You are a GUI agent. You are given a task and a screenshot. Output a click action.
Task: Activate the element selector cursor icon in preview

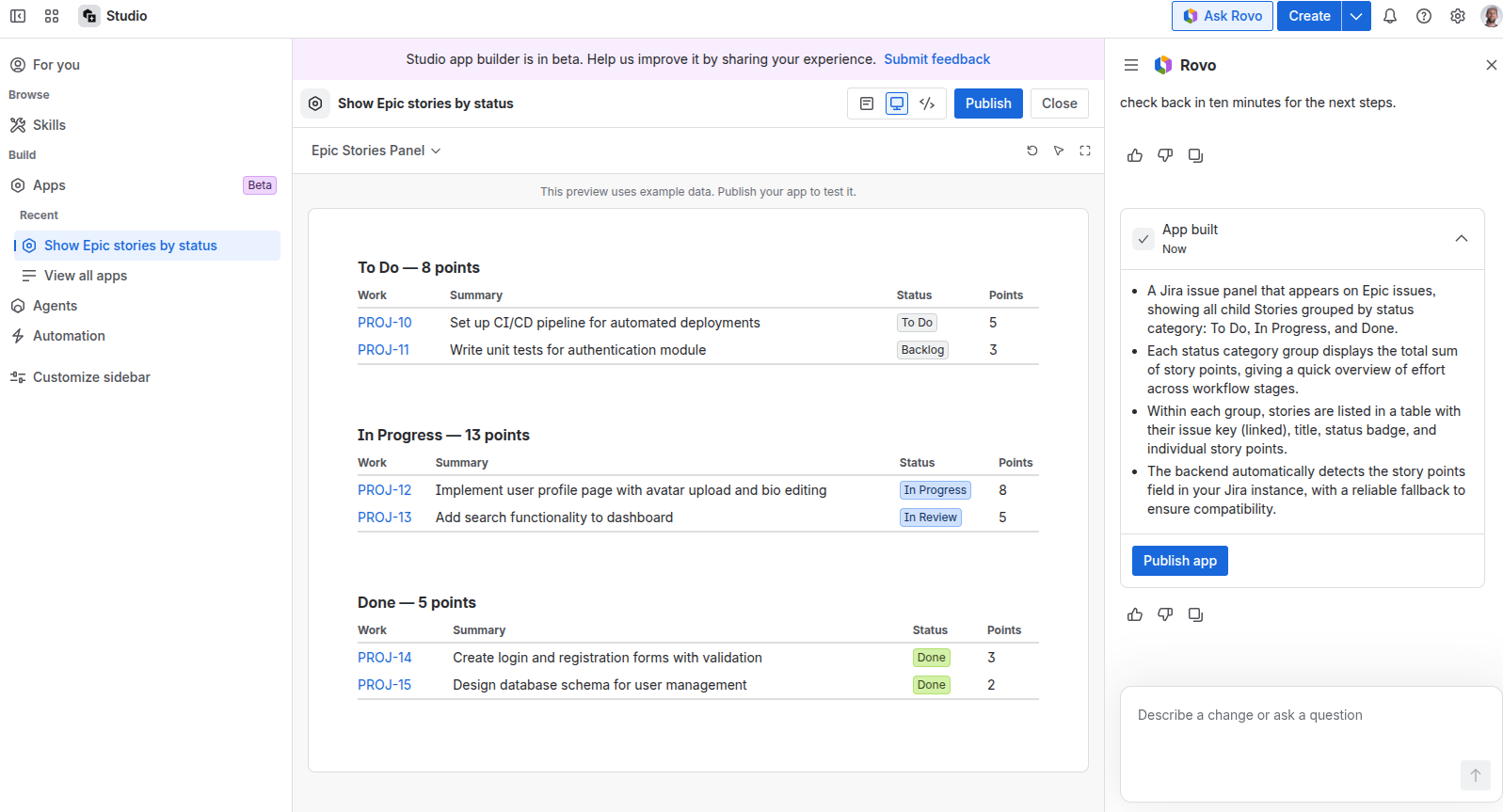tap(1059, 151)
